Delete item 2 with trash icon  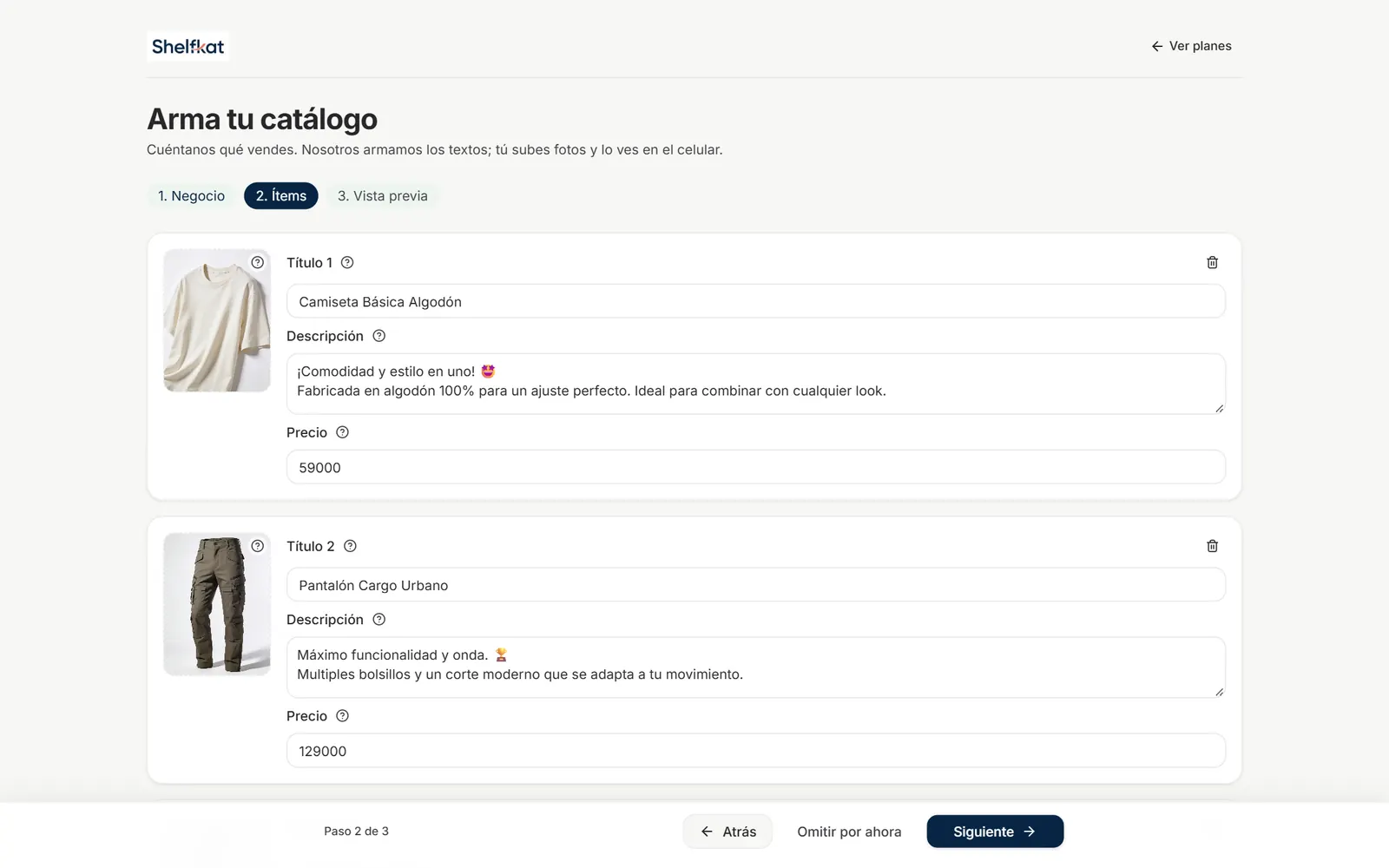[x=1212, y=546]
